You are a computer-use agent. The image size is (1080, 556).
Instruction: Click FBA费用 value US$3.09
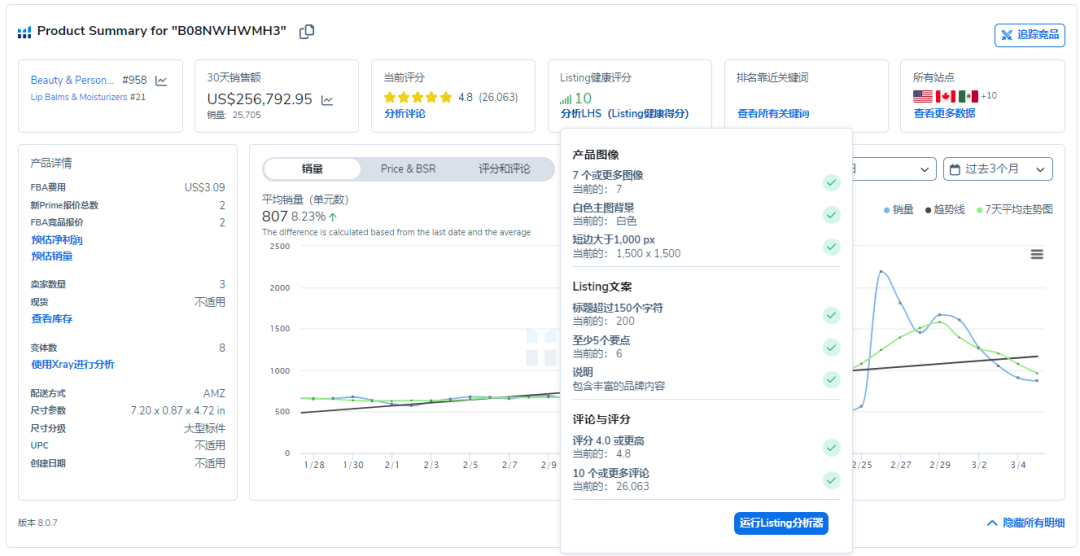point(205,187)
